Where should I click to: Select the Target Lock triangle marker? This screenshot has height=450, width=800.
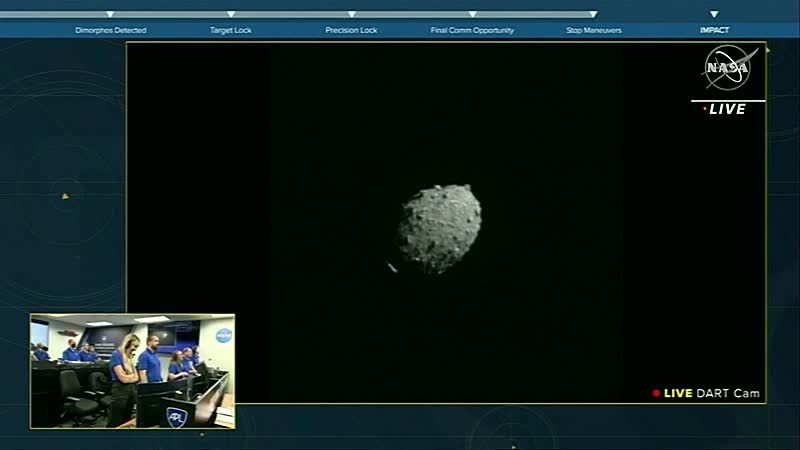231,15
